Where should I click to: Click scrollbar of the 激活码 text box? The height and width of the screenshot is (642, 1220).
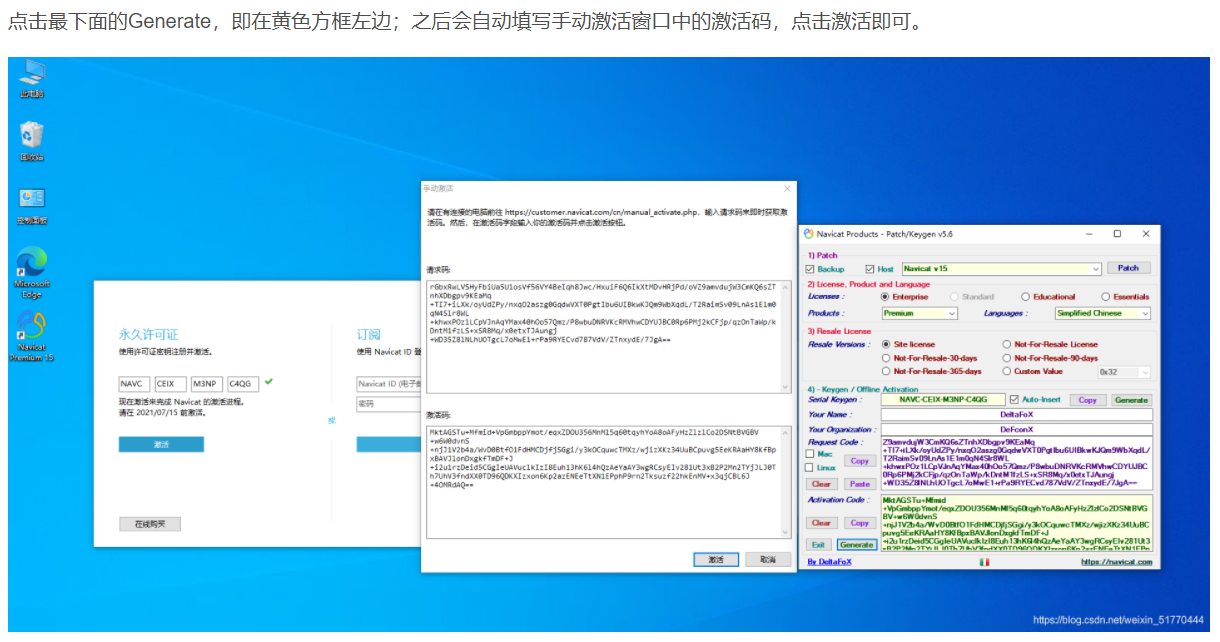click(x=783, y=483)
